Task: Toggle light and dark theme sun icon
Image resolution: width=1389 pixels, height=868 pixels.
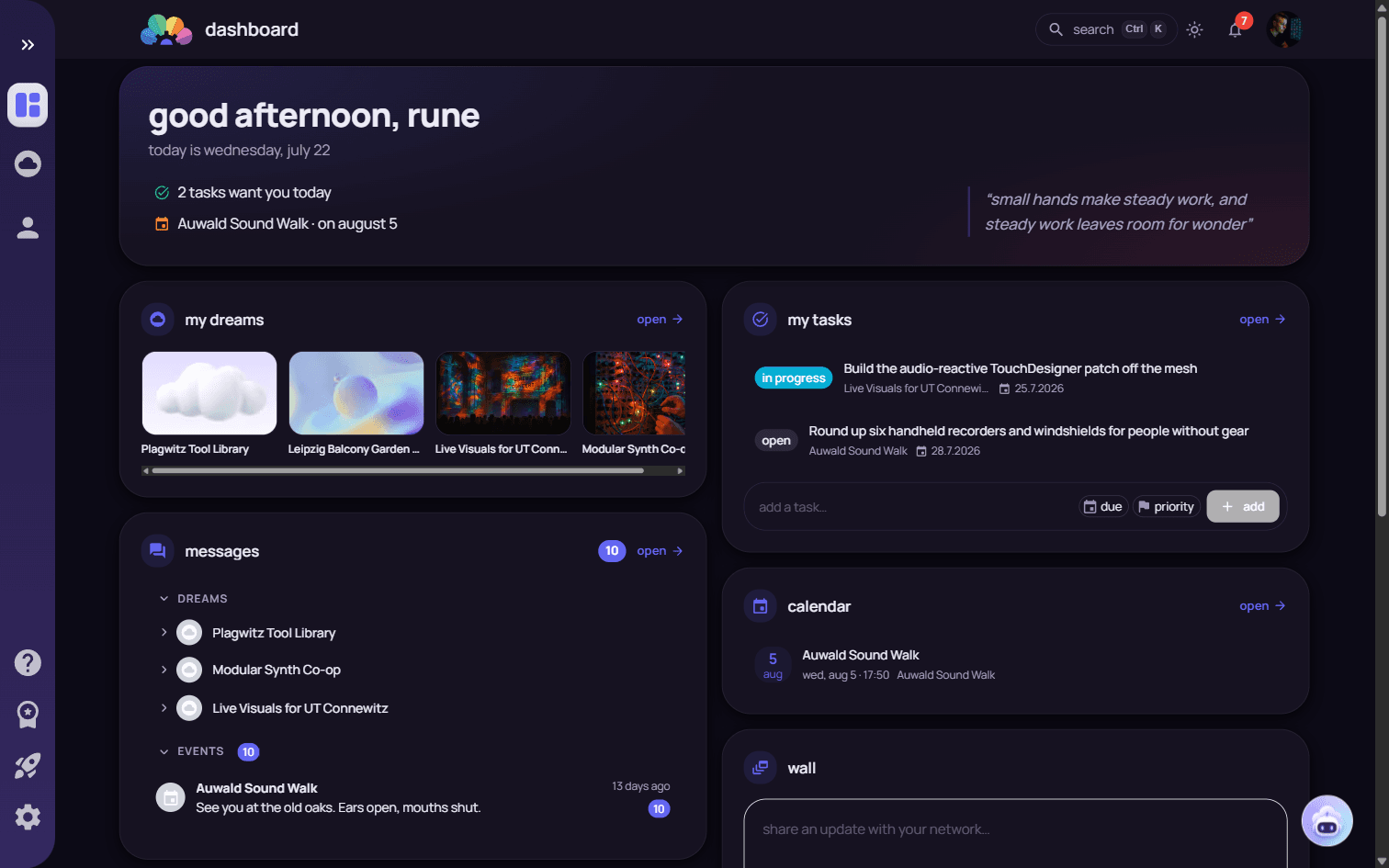Action: coord(1194,29)
